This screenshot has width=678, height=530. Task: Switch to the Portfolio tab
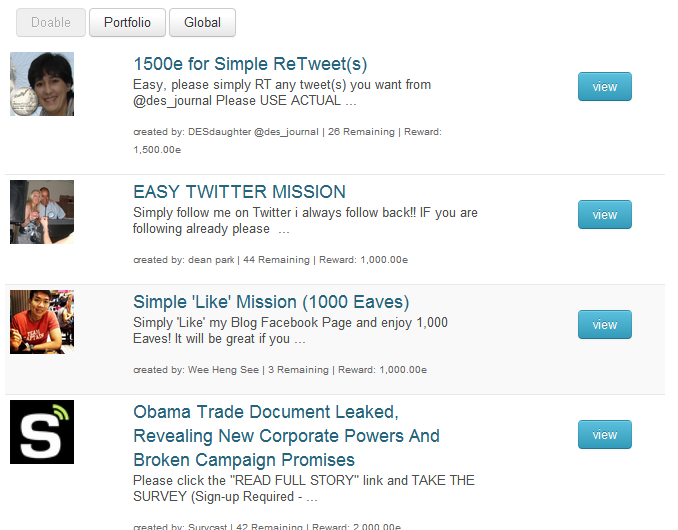127,22
